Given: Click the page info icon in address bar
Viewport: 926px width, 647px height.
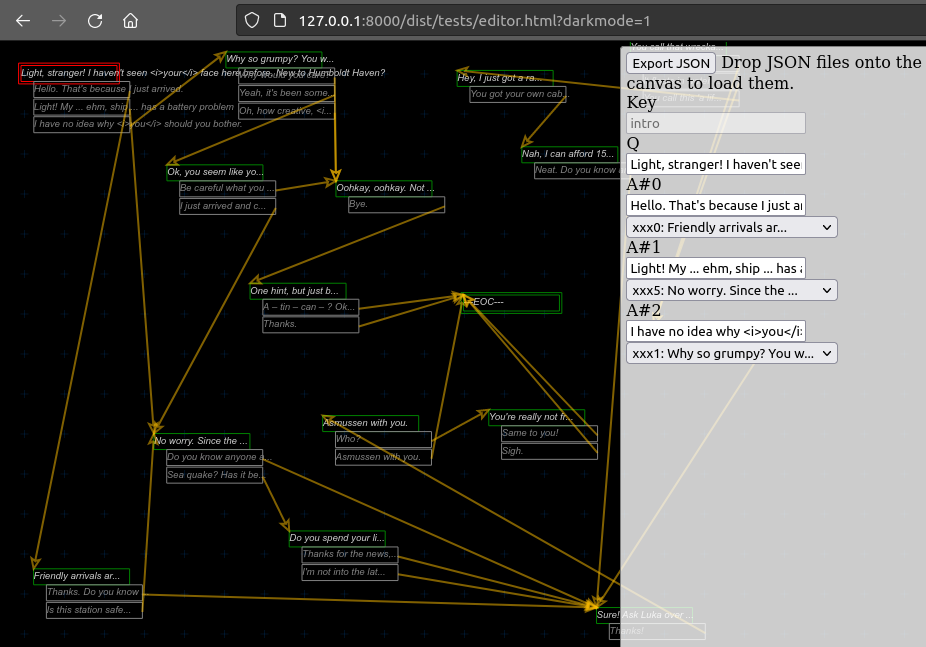Looking at the screenshot, I should tap(279, 20).
